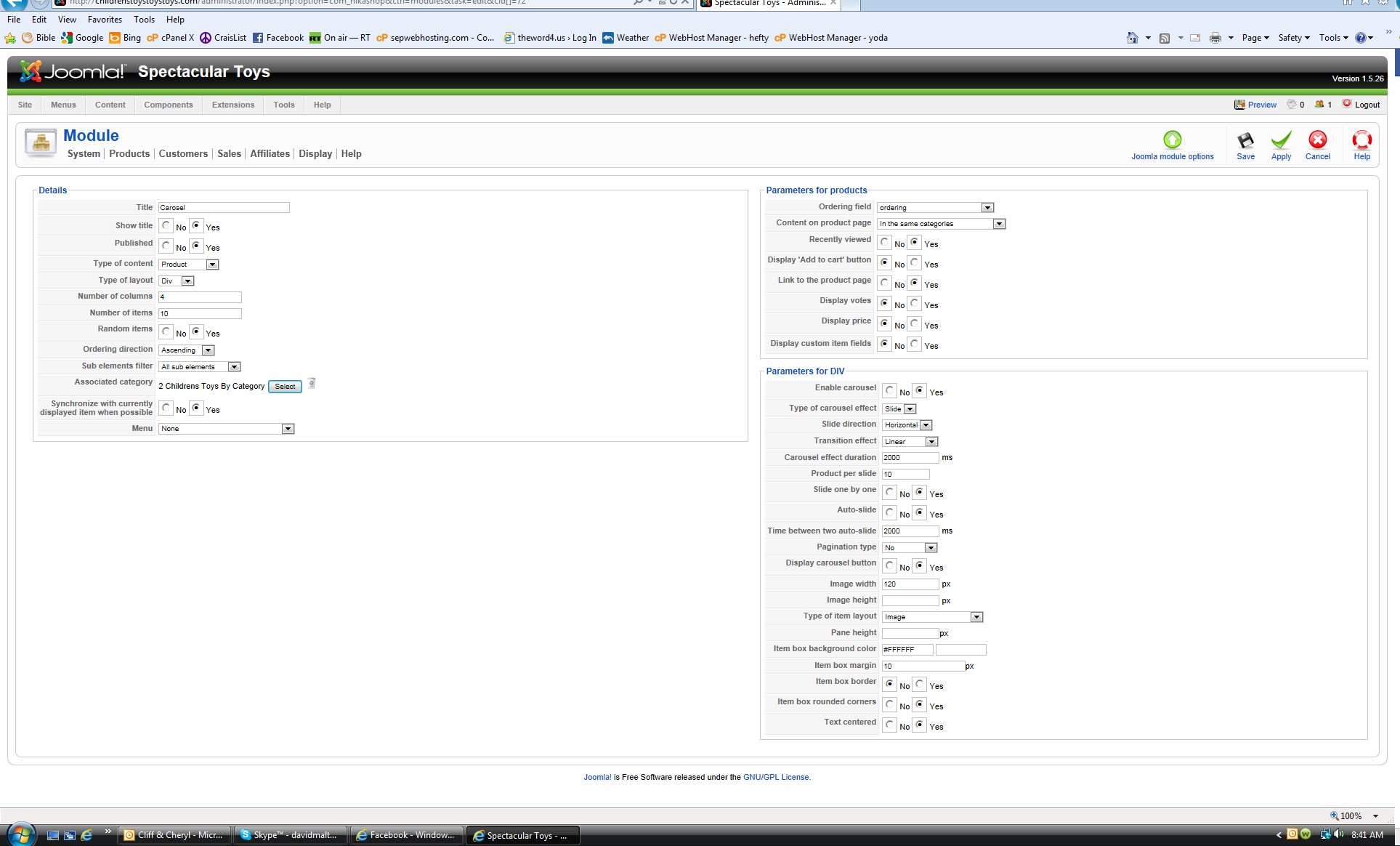Image resolution: width=1400 pixels, height=846 pixels.
Task: Click the Select category button
Action: 285,387
